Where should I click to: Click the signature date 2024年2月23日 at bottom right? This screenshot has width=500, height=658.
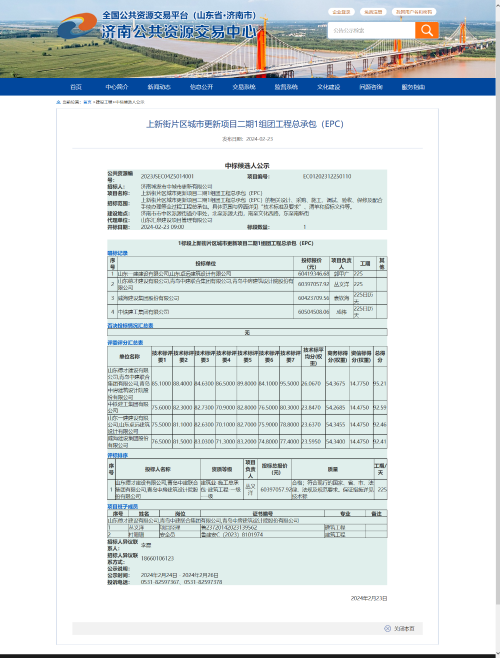(369, 598)
